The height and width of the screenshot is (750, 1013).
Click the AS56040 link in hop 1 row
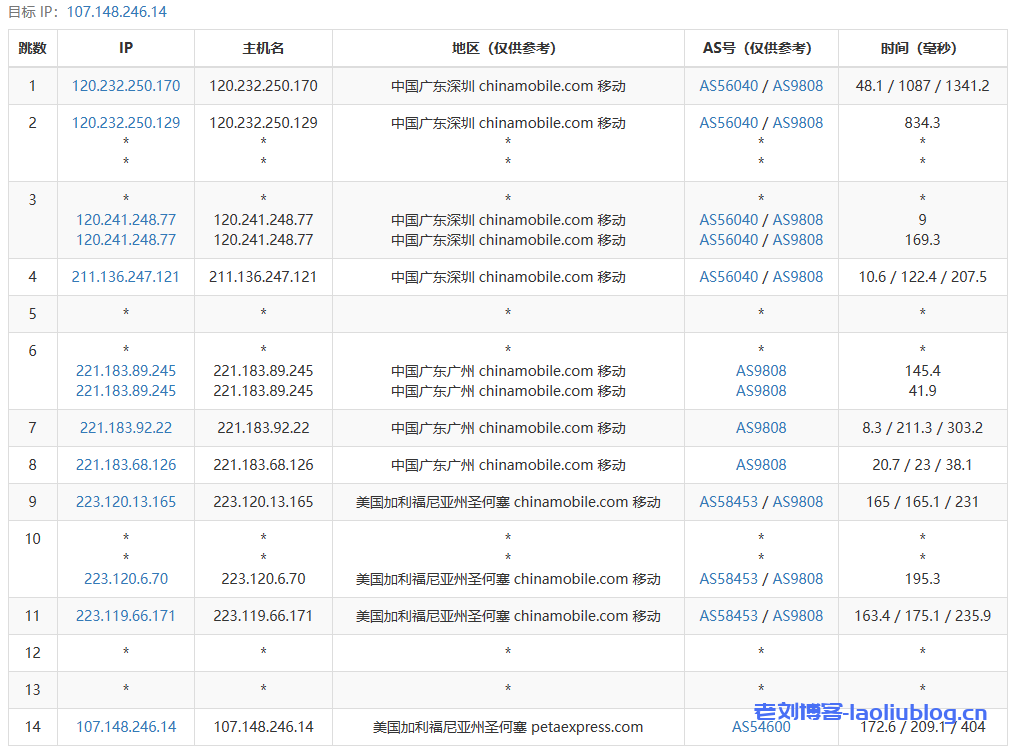[x=729, y=86]
